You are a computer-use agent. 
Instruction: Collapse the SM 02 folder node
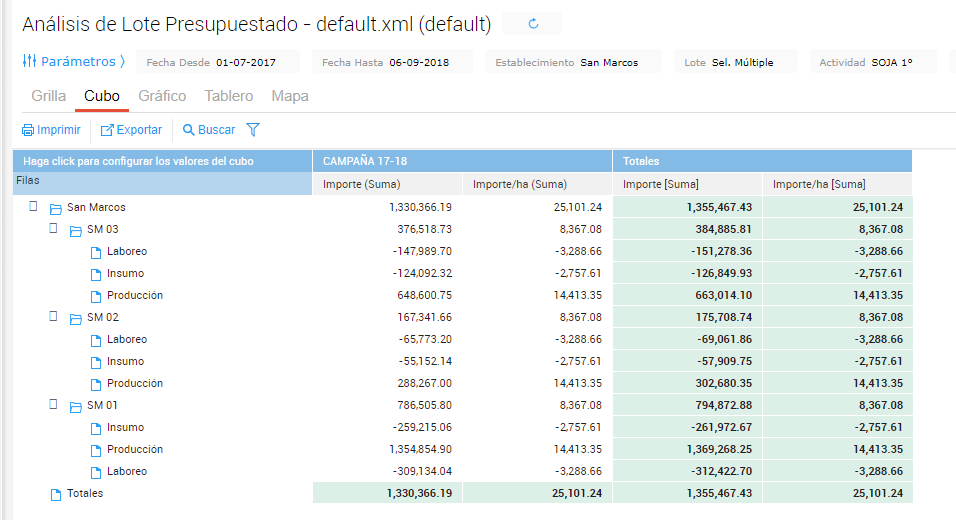click(x=76, y=318)
